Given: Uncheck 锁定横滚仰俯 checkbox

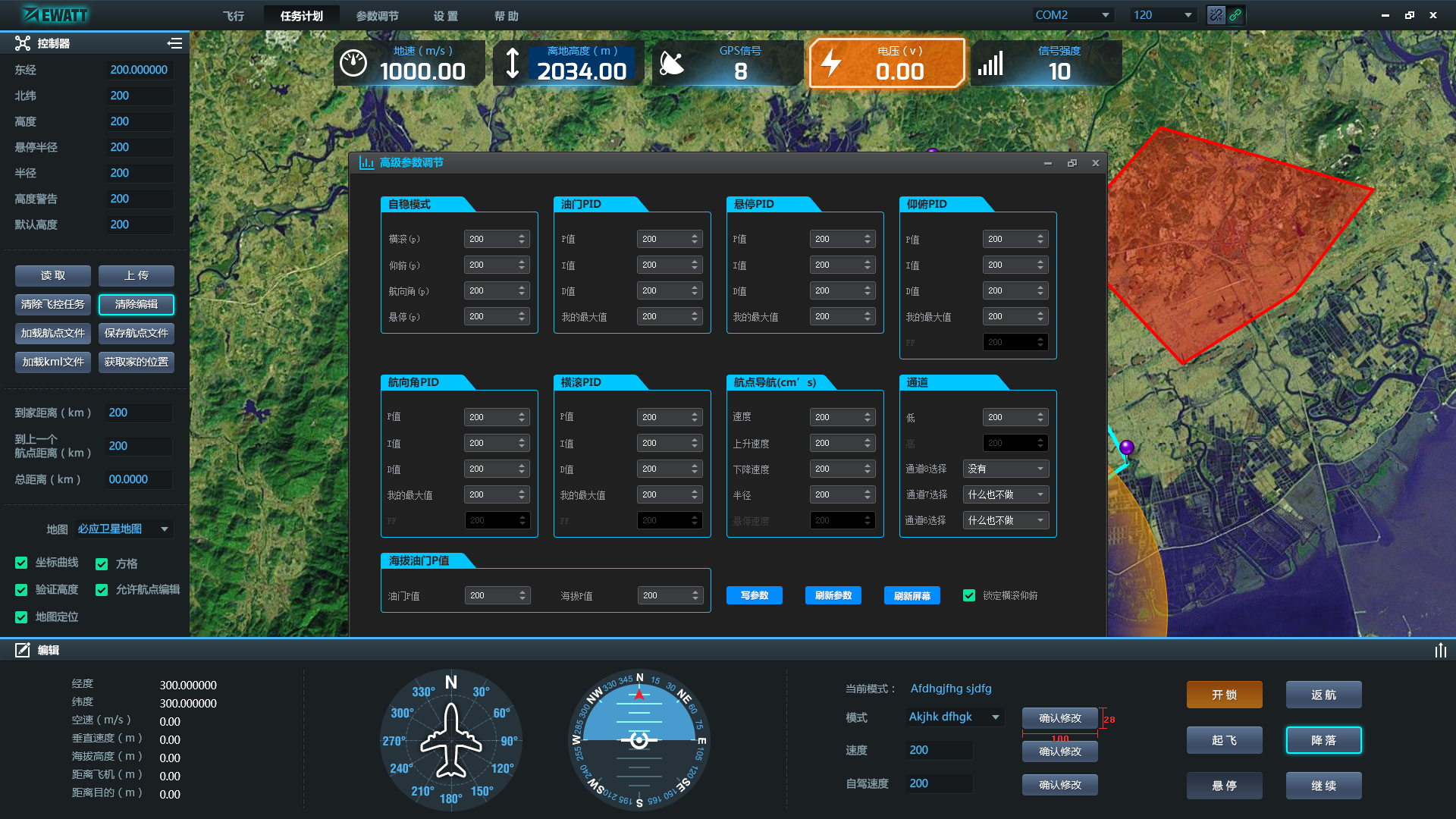Looking at the screenshot, I should click(x=968, y=596).
